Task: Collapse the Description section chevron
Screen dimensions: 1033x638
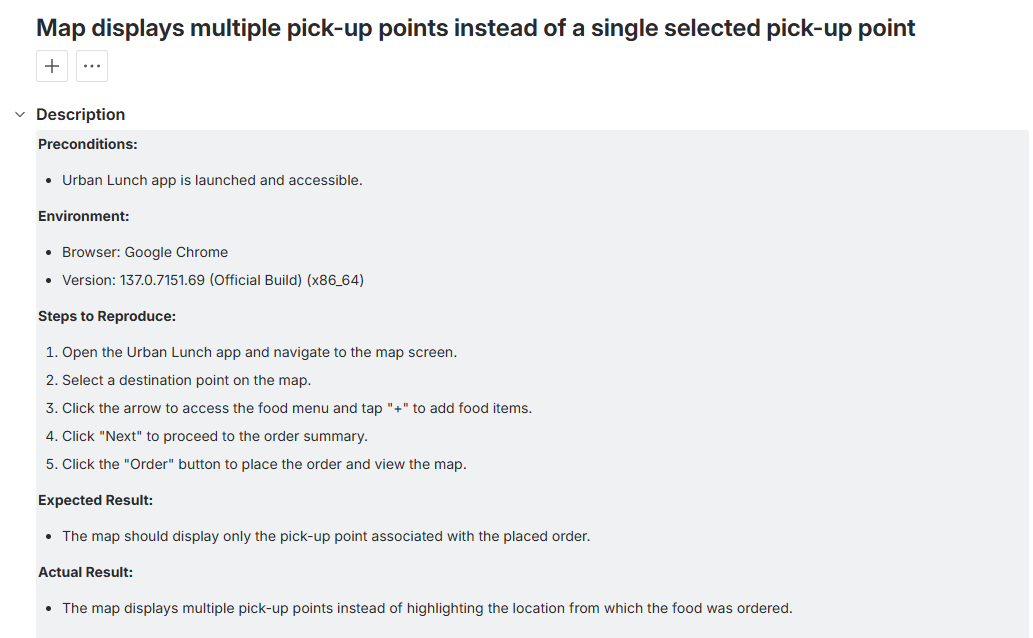Action: pyautogui.click(x=20, y=115)
